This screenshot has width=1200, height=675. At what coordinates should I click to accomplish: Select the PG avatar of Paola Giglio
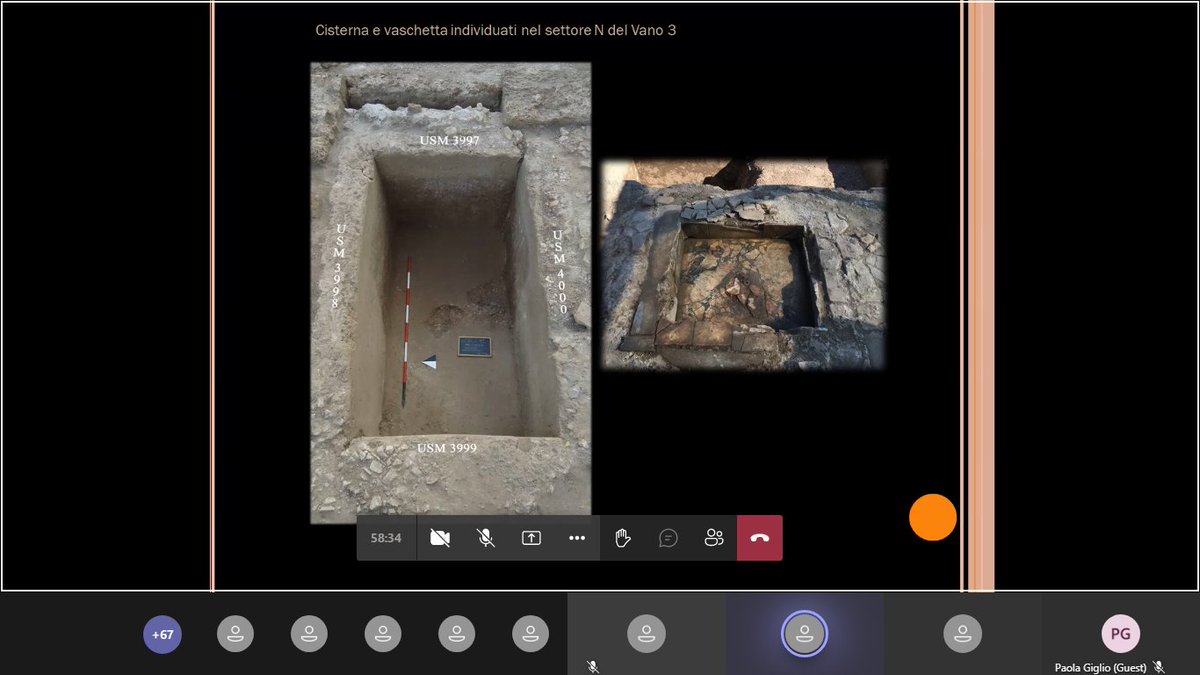(1121, 633)
